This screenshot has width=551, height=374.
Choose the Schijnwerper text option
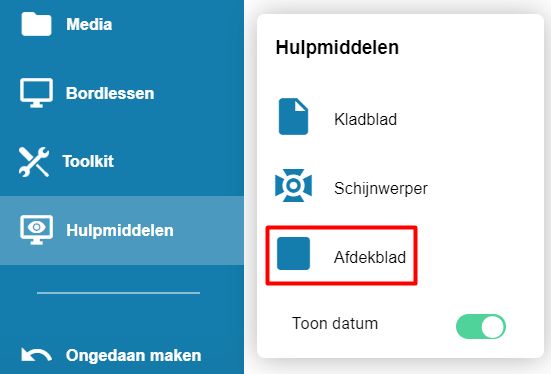(x=381, y=188)
